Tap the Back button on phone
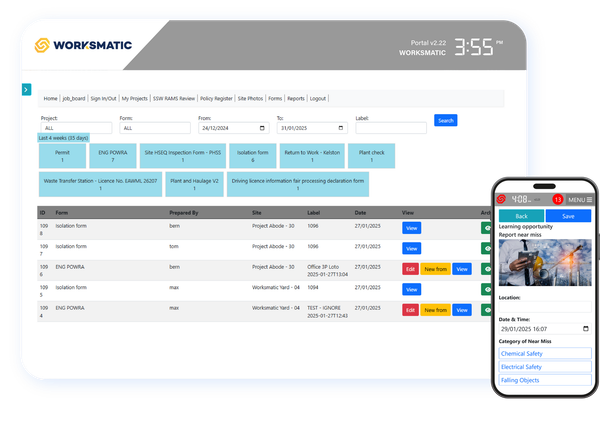600x426 pixels. coord(522,216)
